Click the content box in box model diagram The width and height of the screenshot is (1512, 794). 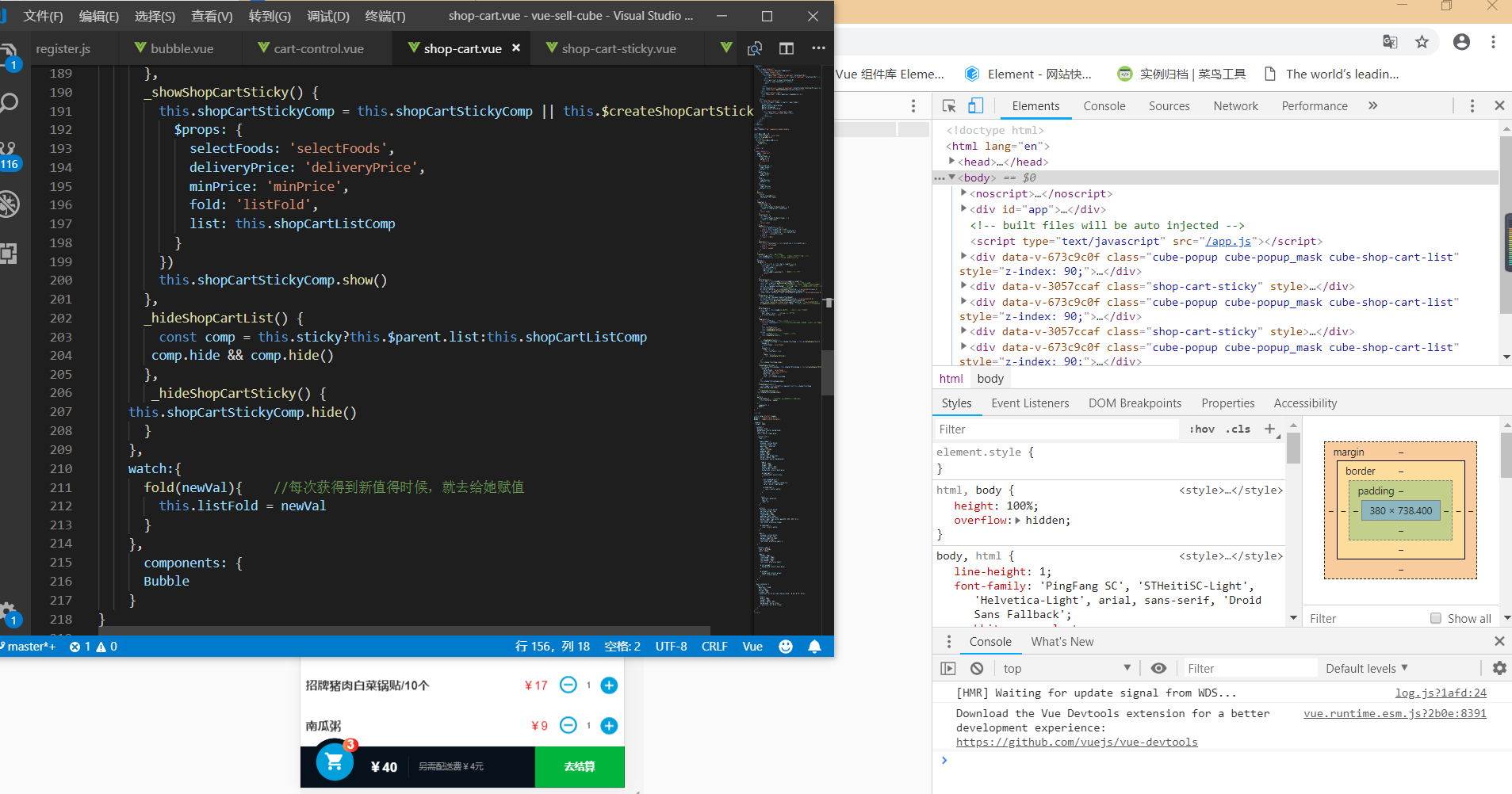[x=1400, y=511]
